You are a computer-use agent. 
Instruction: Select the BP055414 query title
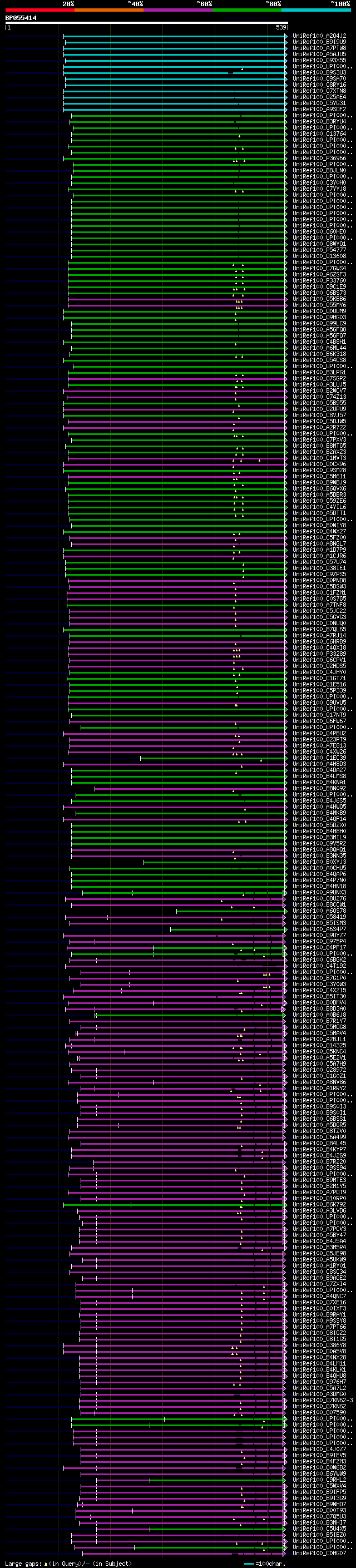(x=21, y=18)
